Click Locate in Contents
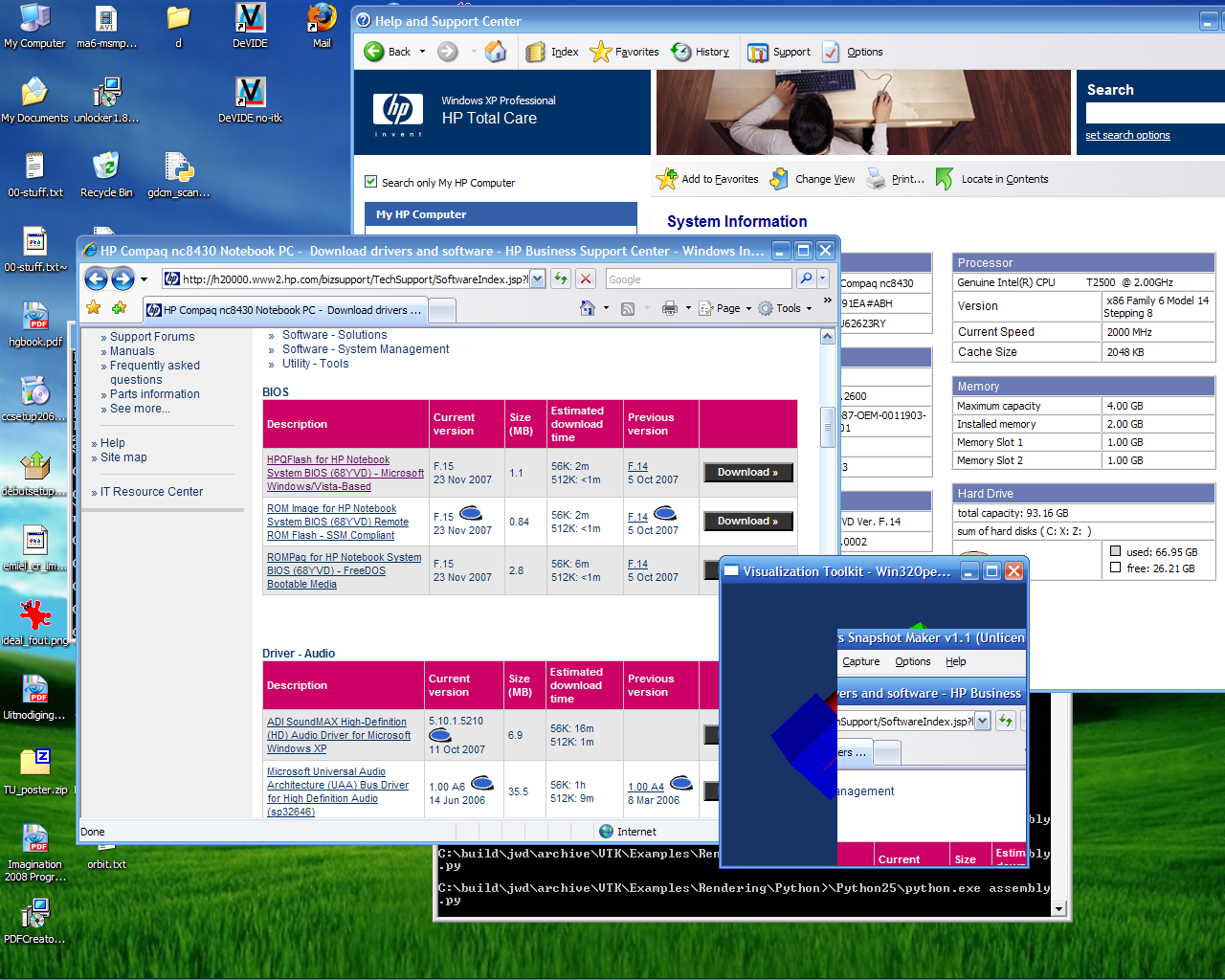 [x=991, y=179]
